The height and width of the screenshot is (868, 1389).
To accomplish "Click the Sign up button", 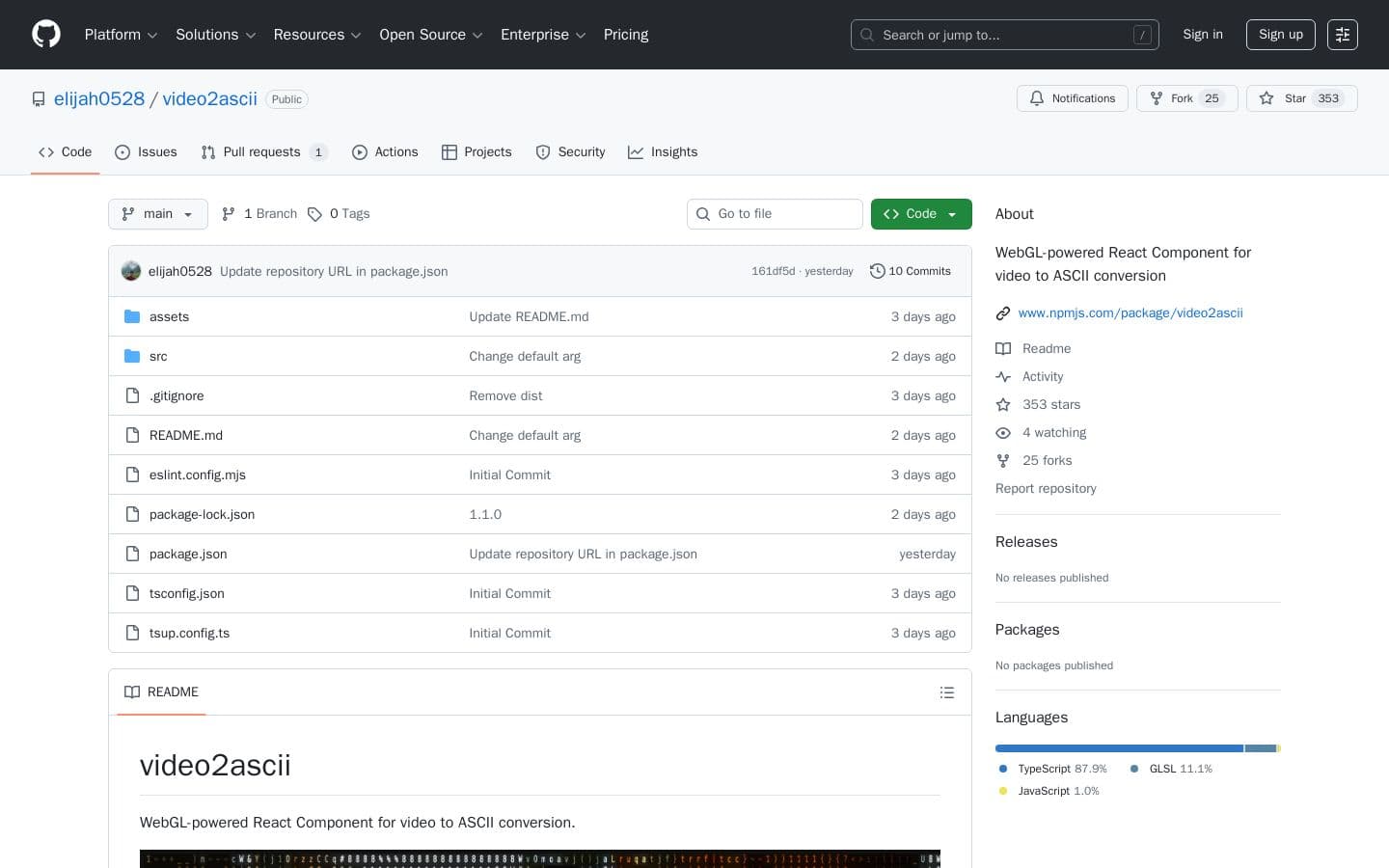I will (1280, 35).
